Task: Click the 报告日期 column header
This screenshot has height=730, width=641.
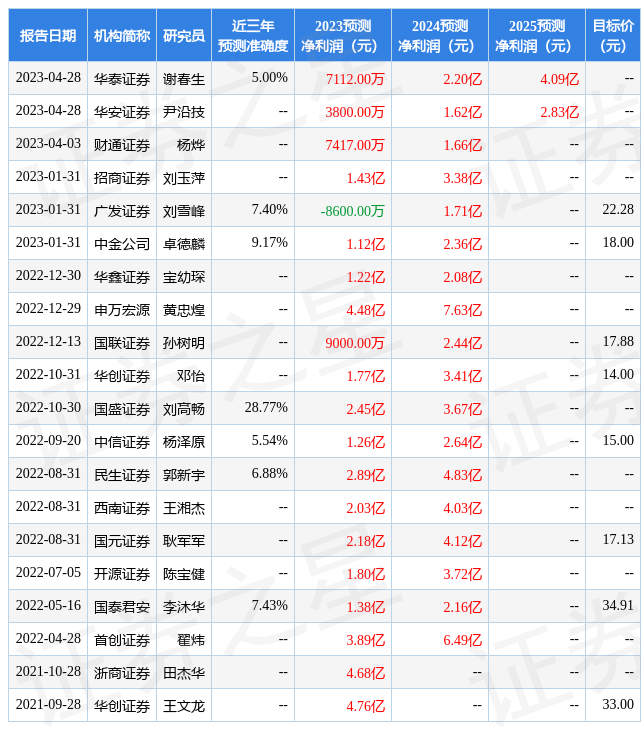Action: tap(48, 35)
